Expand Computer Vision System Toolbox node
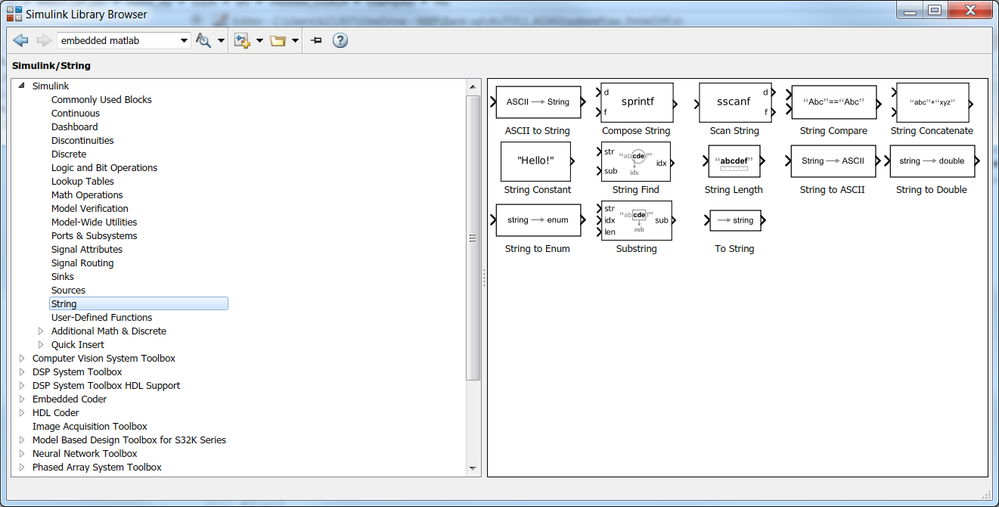Viewport: 999px width, 507px height. [22, 359]
